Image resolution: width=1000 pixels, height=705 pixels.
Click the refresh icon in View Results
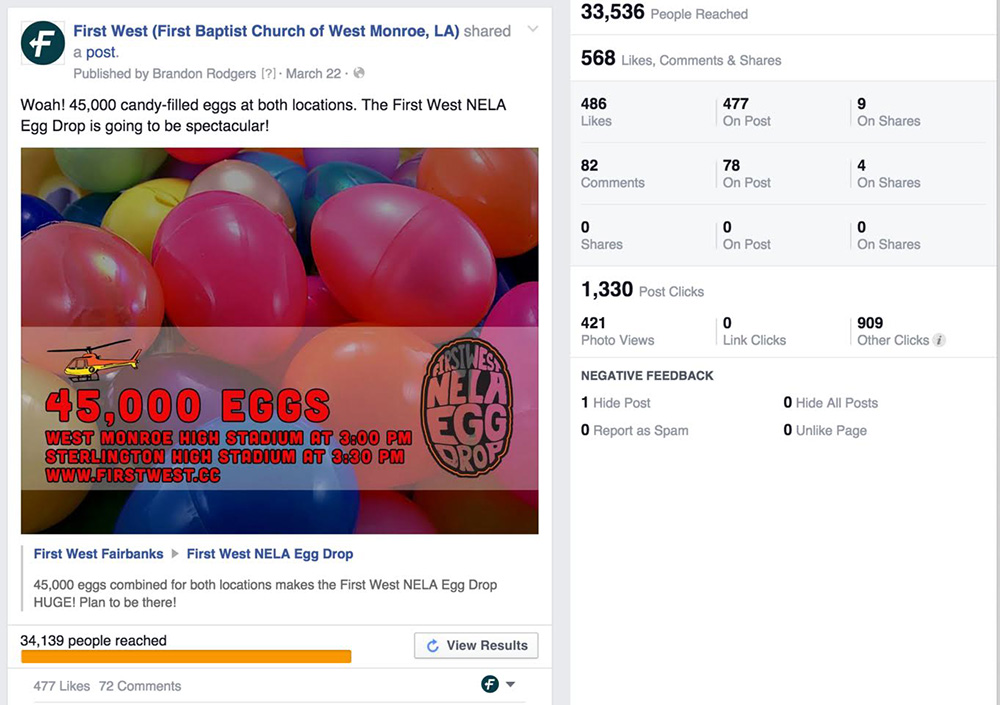pyautogui.click(x=432, y=646)
